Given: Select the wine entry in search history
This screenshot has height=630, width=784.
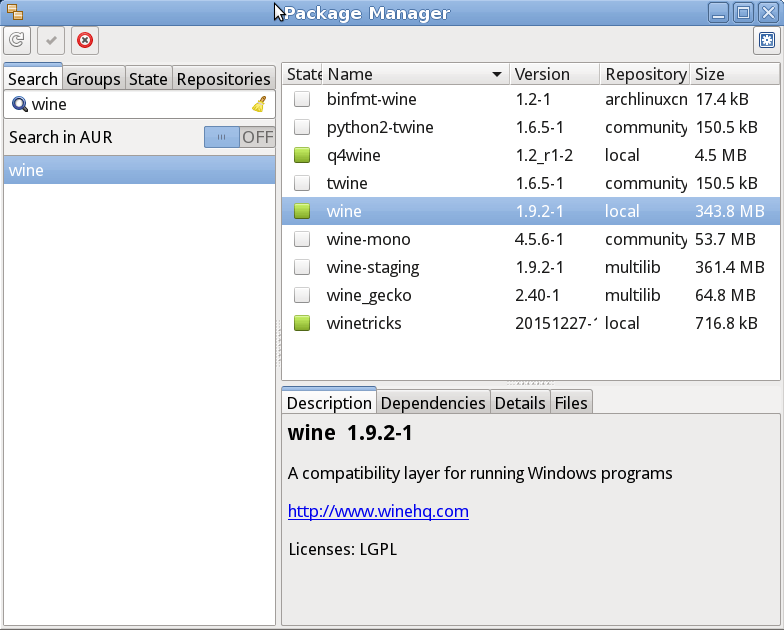Looking at the screenshot, I should (140, 170).
